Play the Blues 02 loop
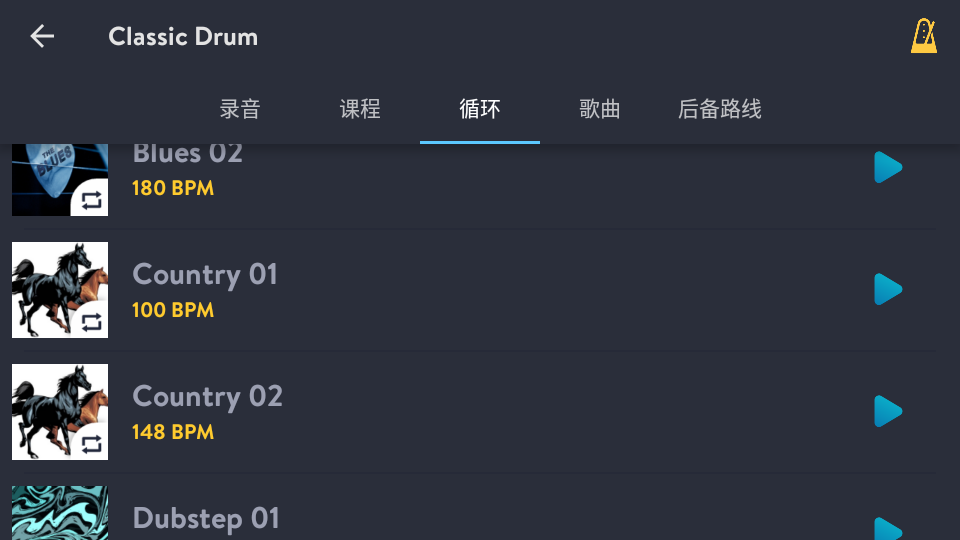This screenshot has width=960, height=540. pyautogui.click(x=887, y=168)
